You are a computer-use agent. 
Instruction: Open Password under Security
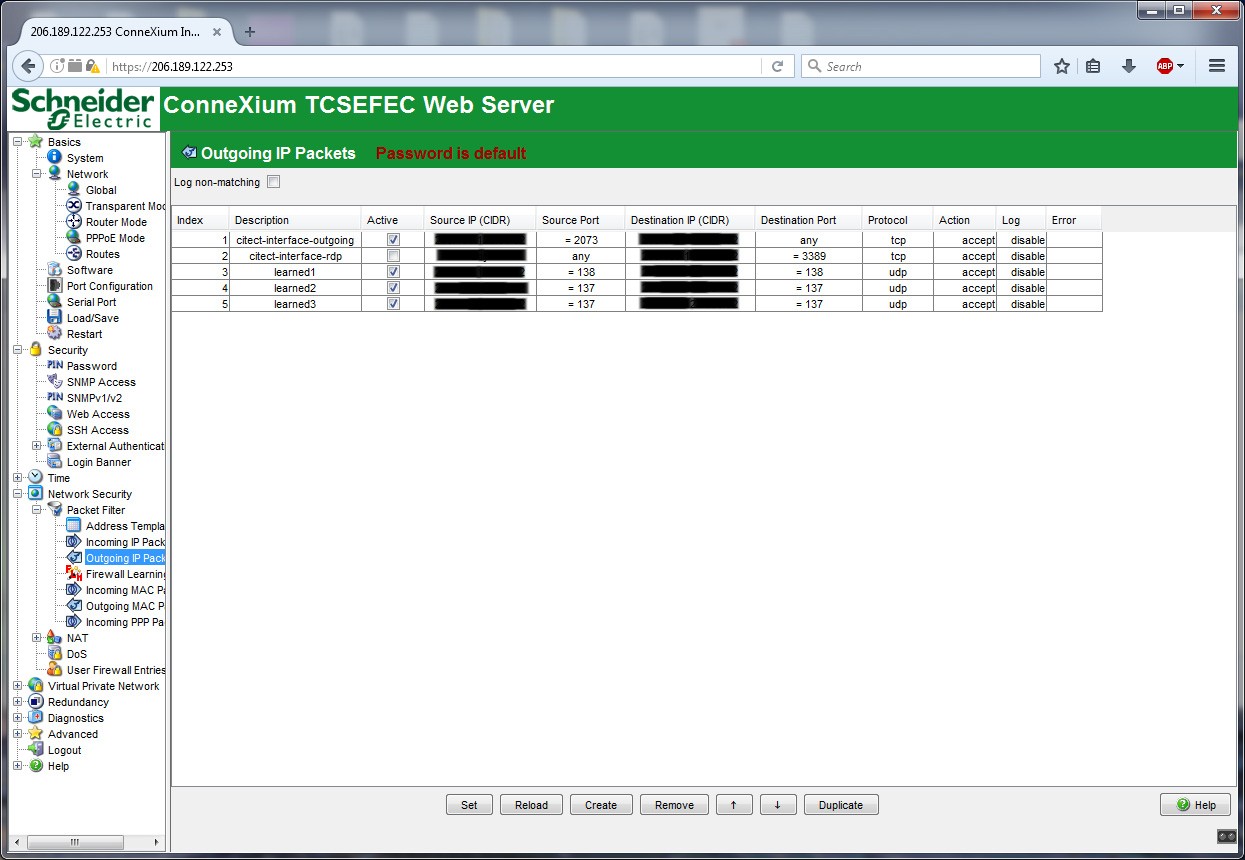tap(92, 366)
